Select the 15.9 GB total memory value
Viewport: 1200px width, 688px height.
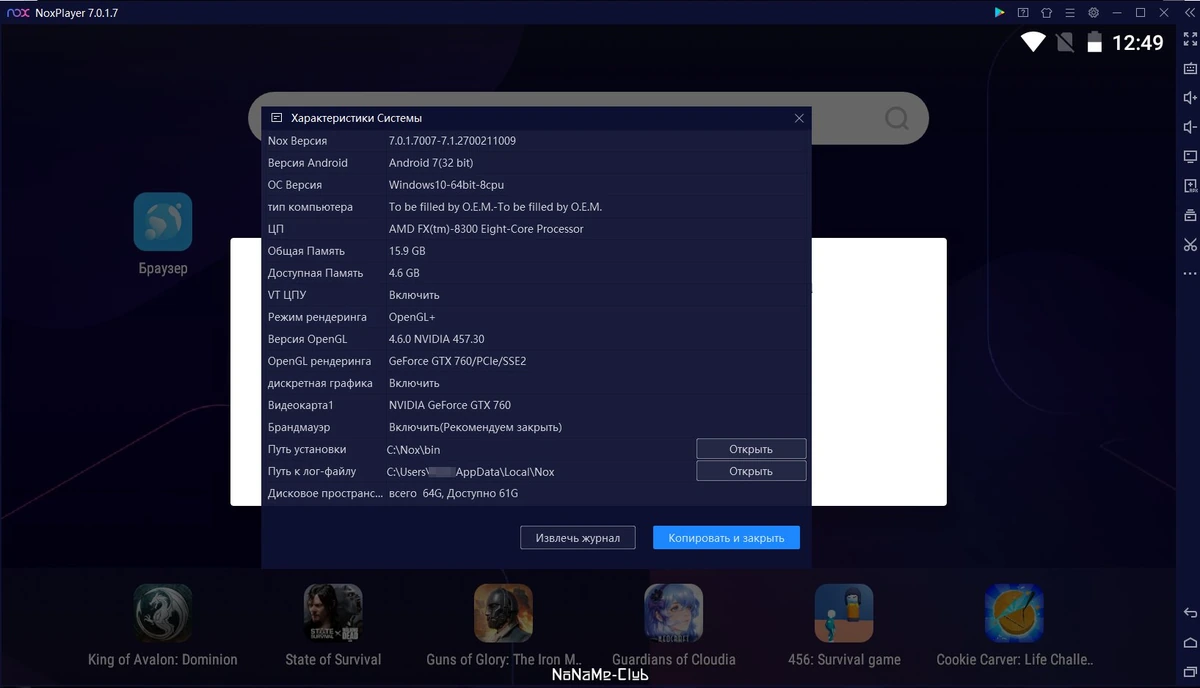pyautogui.click(x=407, y=251)
